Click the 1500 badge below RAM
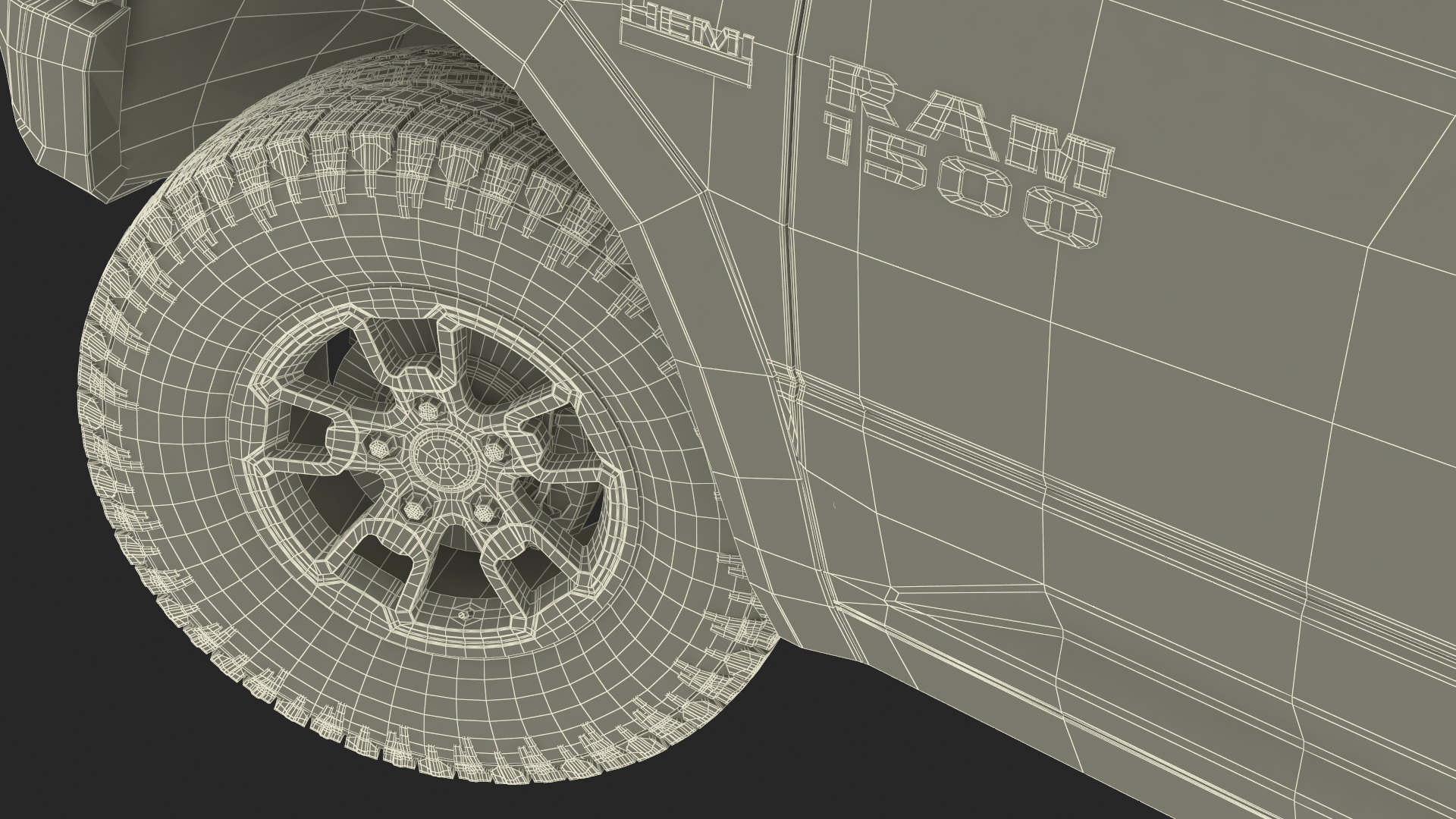The width and height of the screenshot is (1456, 819). [963, 181]
